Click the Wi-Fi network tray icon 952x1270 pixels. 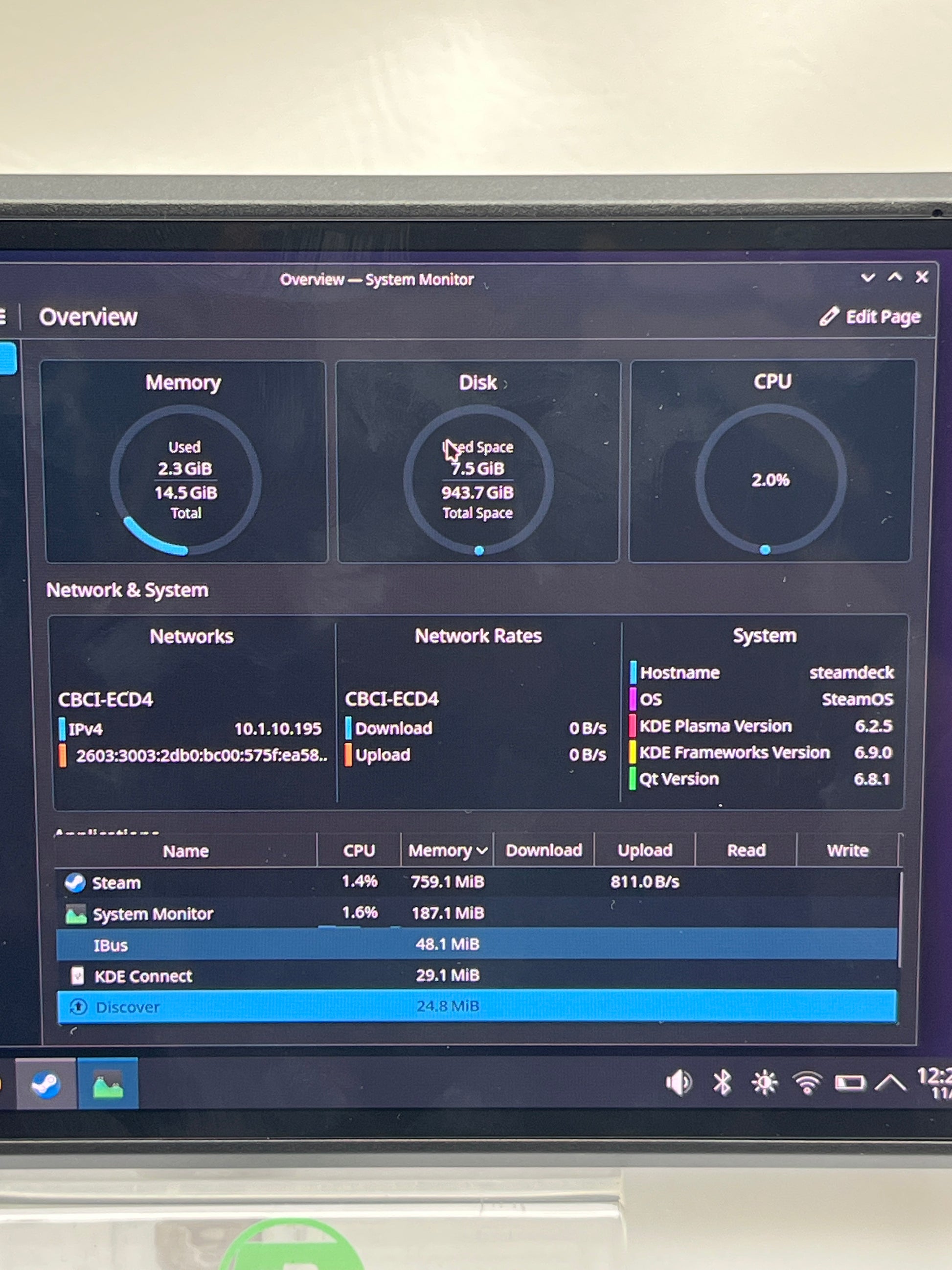(807, 1084)
